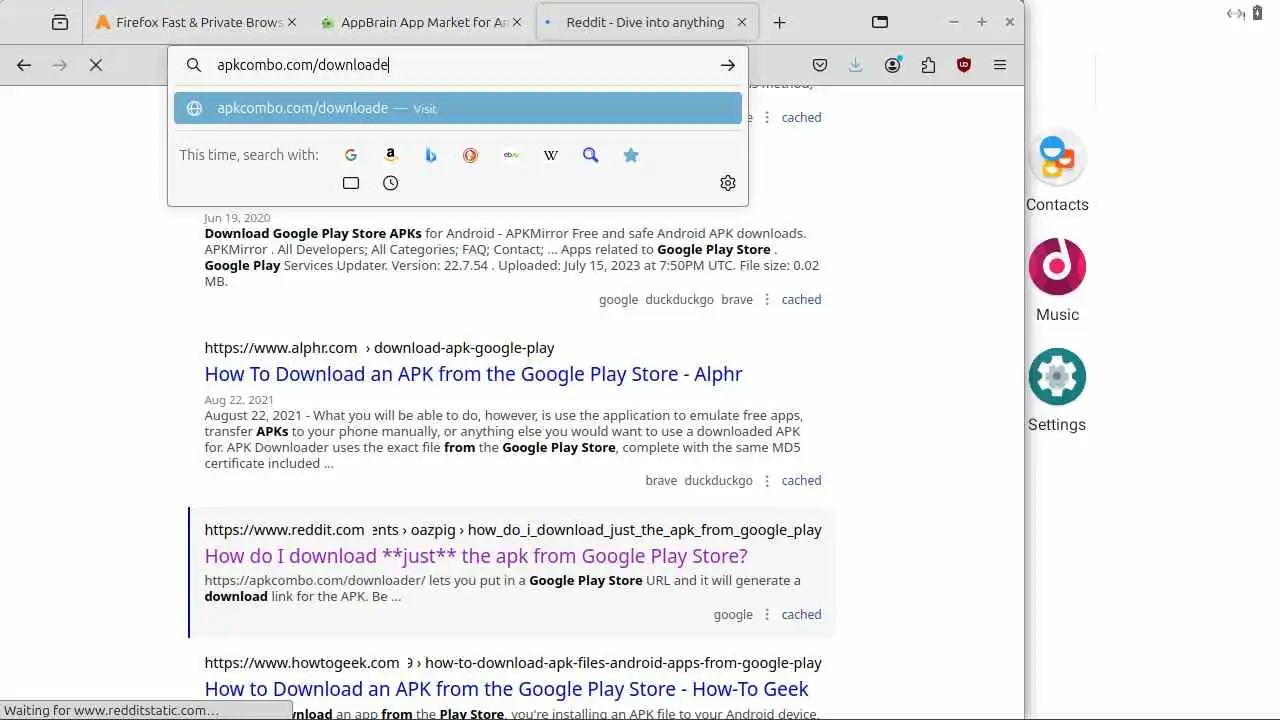Click 'duckduckgo' source under Alphr result
Viewport: 1280px width, 720px height.
718,480
